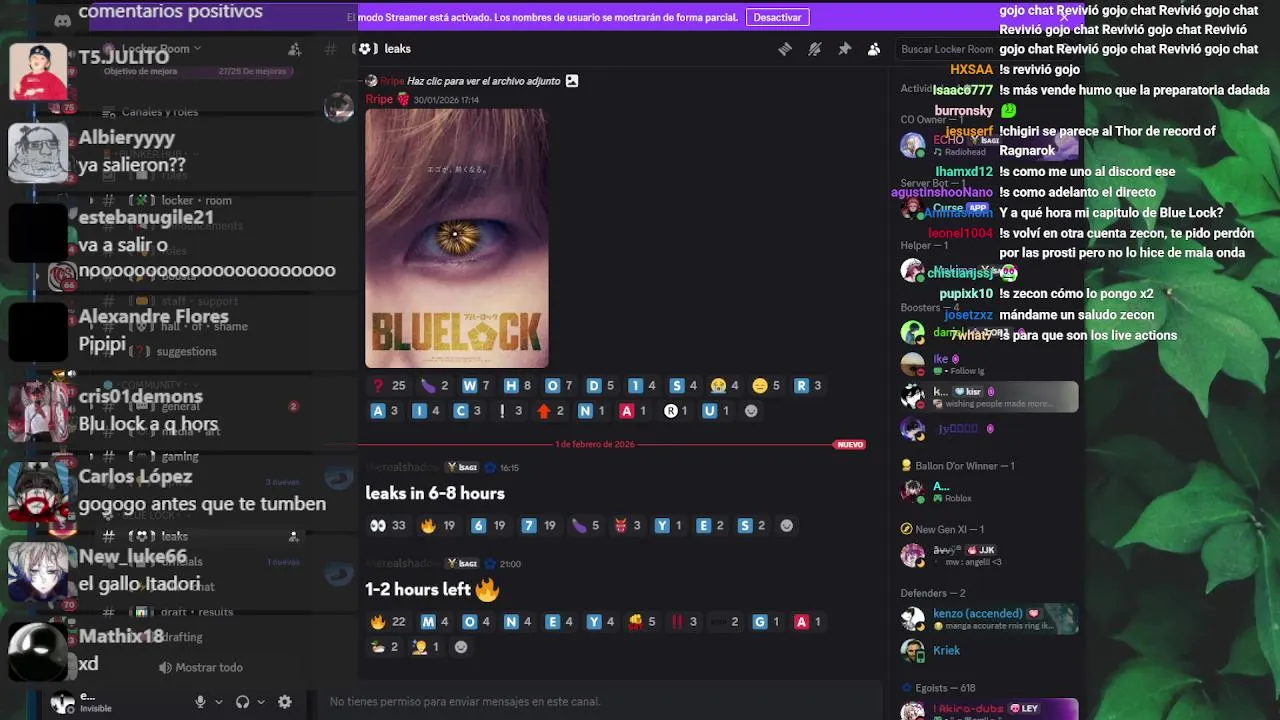Click the '1 de febrero de 2026' date divider
Screen dimensions: 1280x720
pos(595,445)
